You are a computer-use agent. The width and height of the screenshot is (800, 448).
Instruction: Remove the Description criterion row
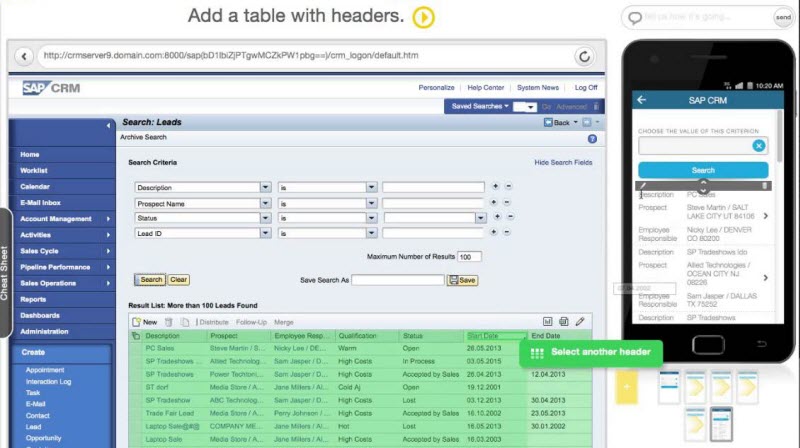[508, 187]
